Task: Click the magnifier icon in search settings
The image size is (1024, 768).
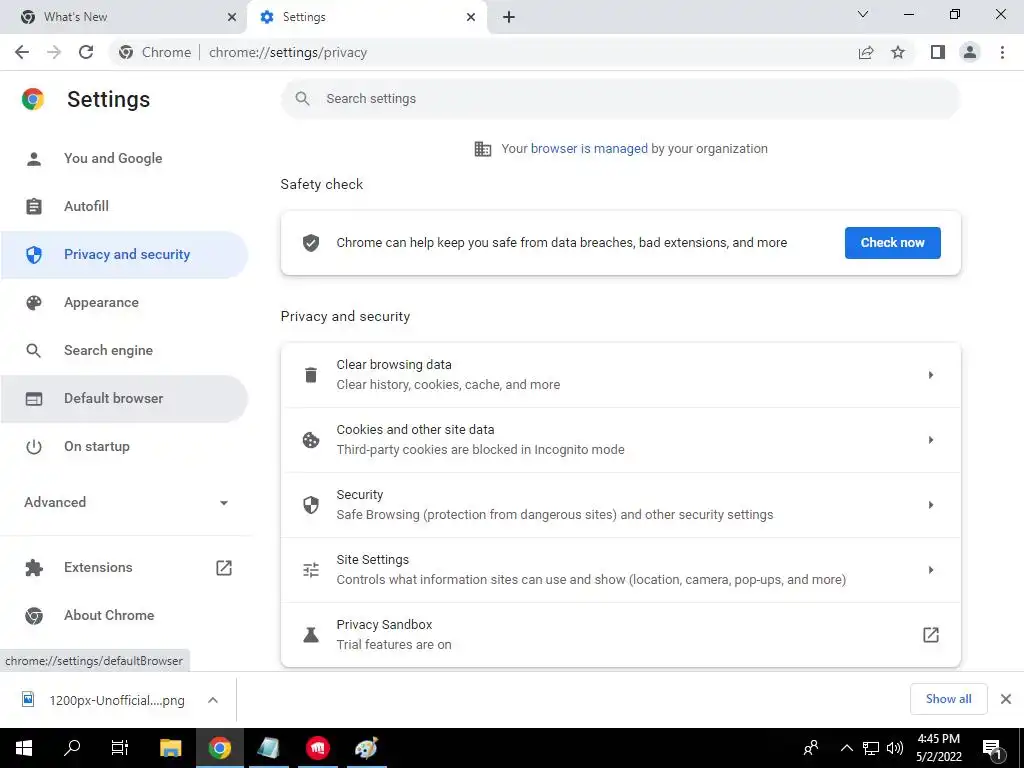Action: pos(302,99)
